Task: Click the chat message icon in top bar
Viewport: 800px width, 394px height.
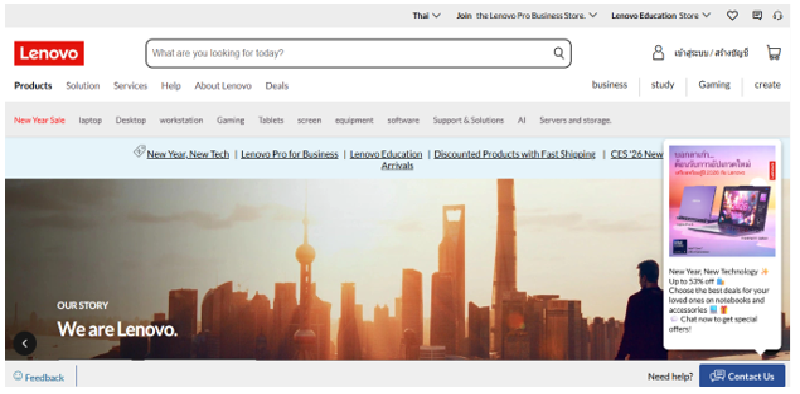Action: pyautogui.click(x=757, y=15)
